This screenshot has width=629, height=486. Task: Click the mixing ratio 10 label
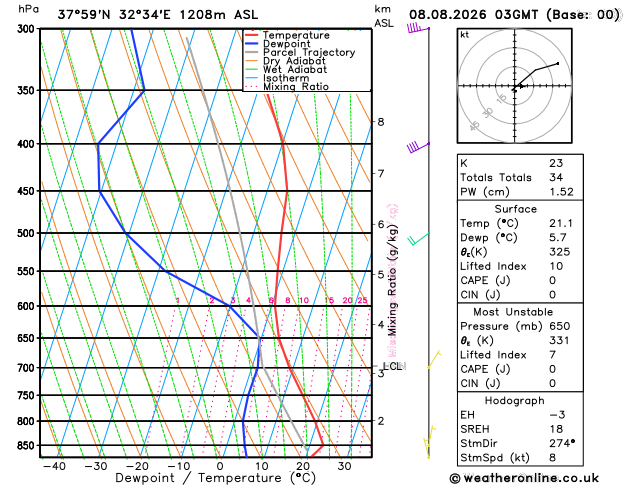(x=304, y=300)
